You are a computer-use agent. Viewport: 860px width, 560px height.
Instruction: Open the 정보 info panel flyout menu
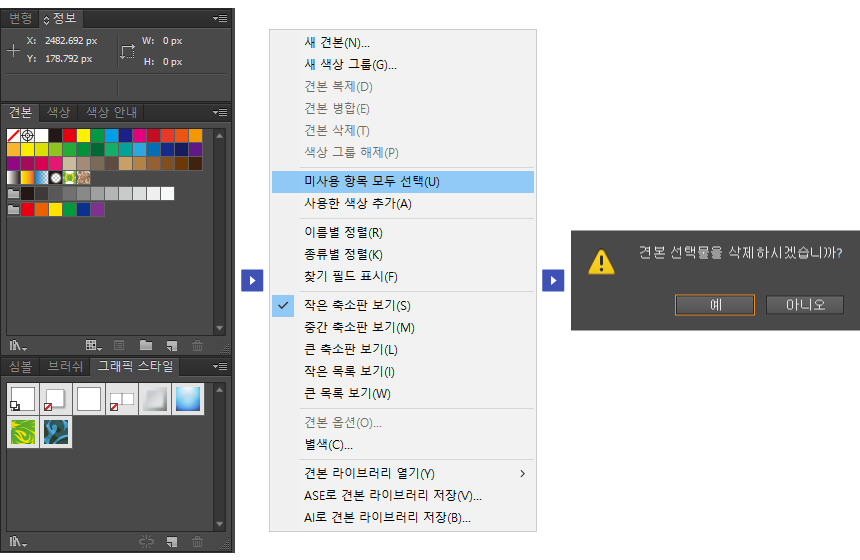coord(220,19)
